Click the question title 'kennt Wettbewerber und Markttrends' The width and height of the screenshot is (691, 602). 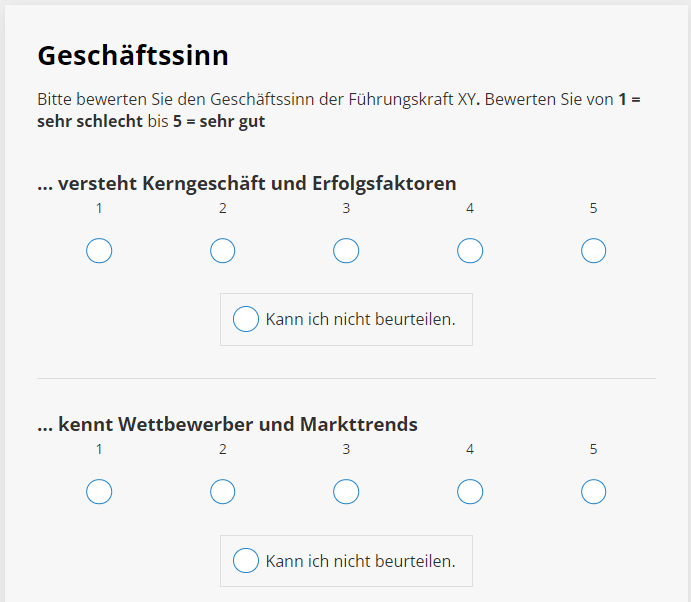click(227, 424)
